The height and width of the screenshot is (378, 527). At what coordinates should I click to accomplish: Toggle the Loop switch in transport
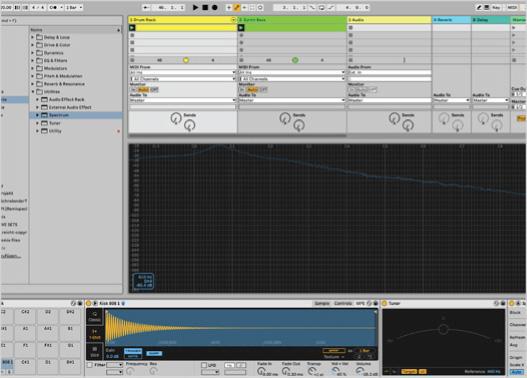(322, 7)
